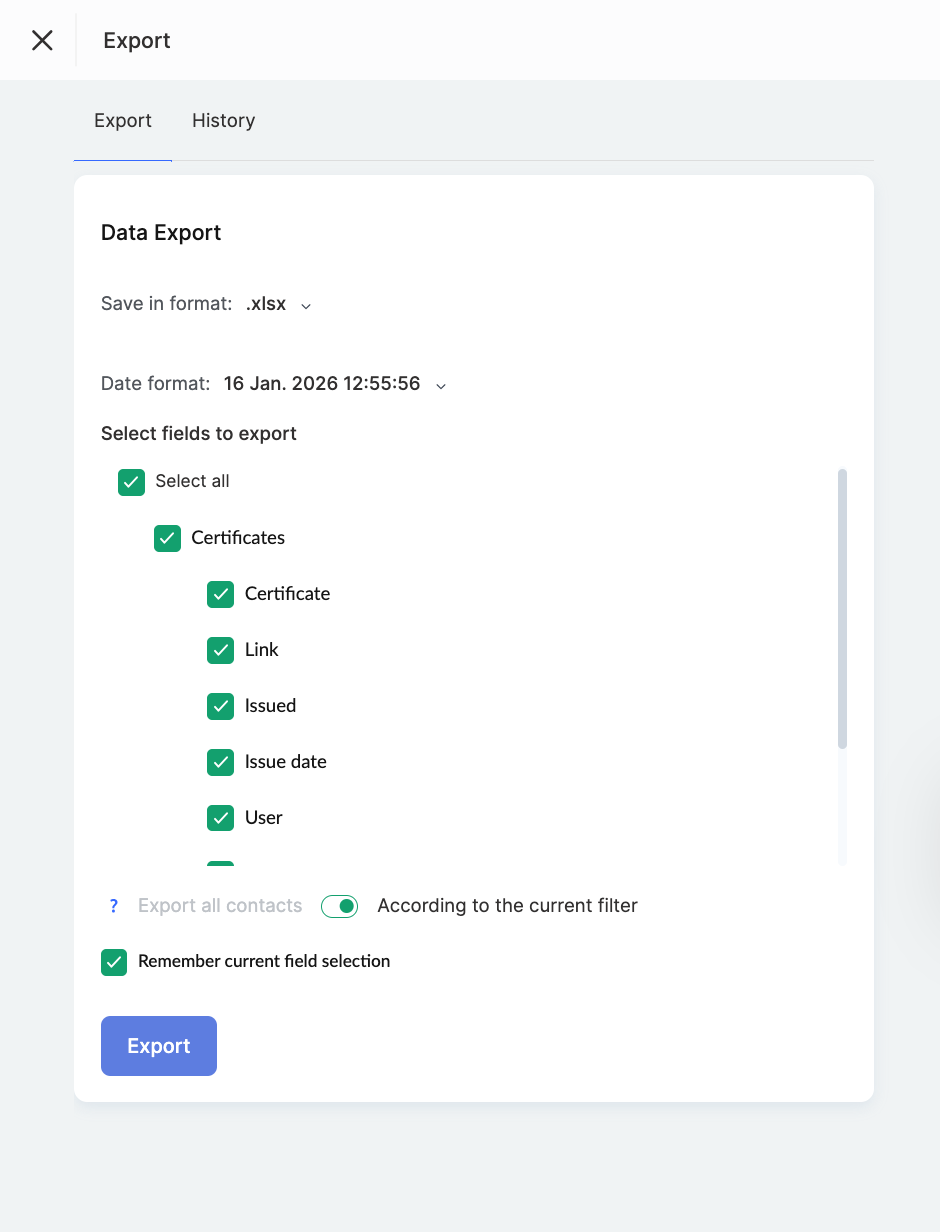This screenshot has height=1232, width=940.
Task: Click the field list vertical scrollbar
Action: [842, 608]
